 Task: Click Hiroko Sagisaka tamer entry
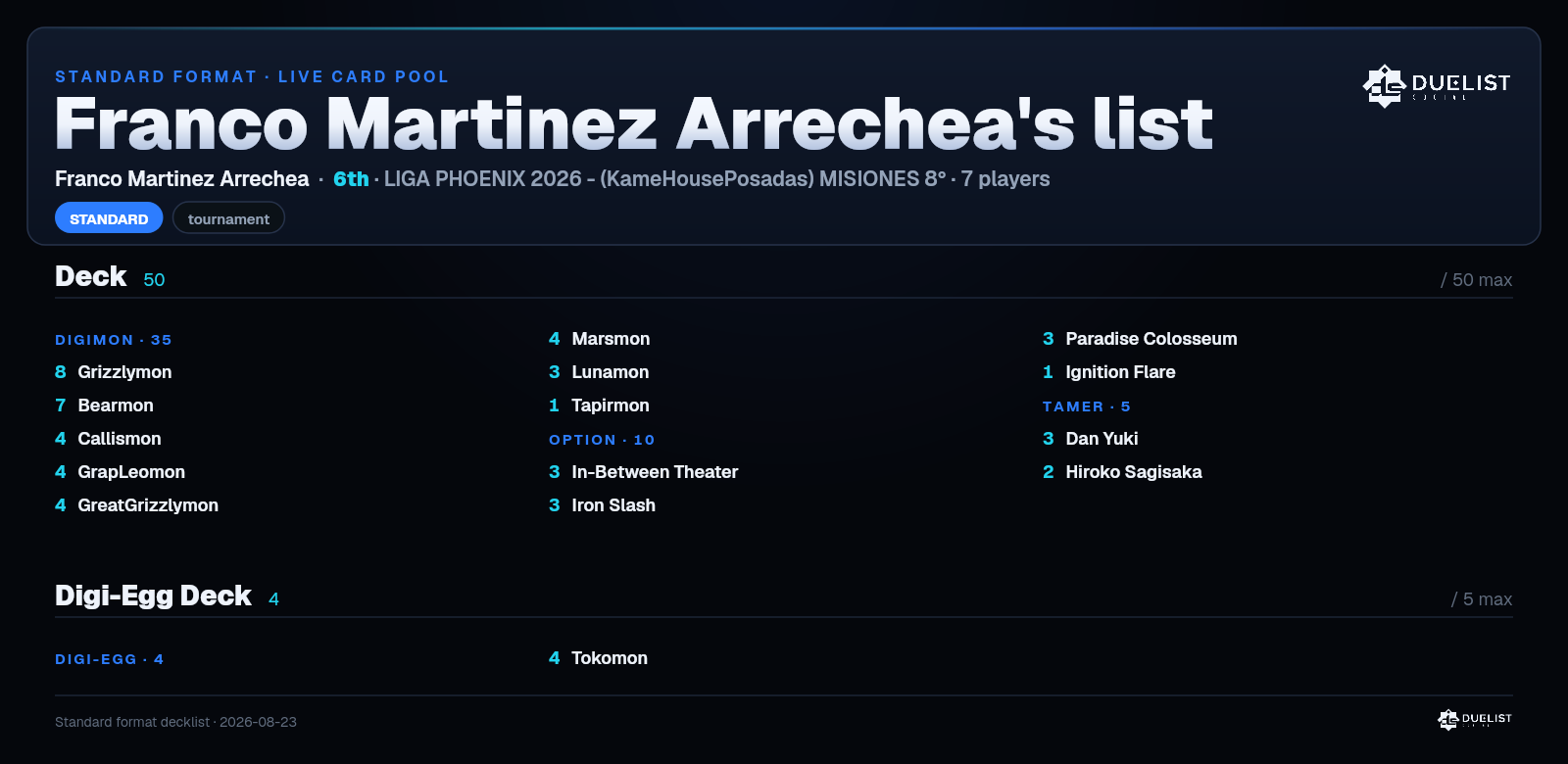coord(1122,472)
